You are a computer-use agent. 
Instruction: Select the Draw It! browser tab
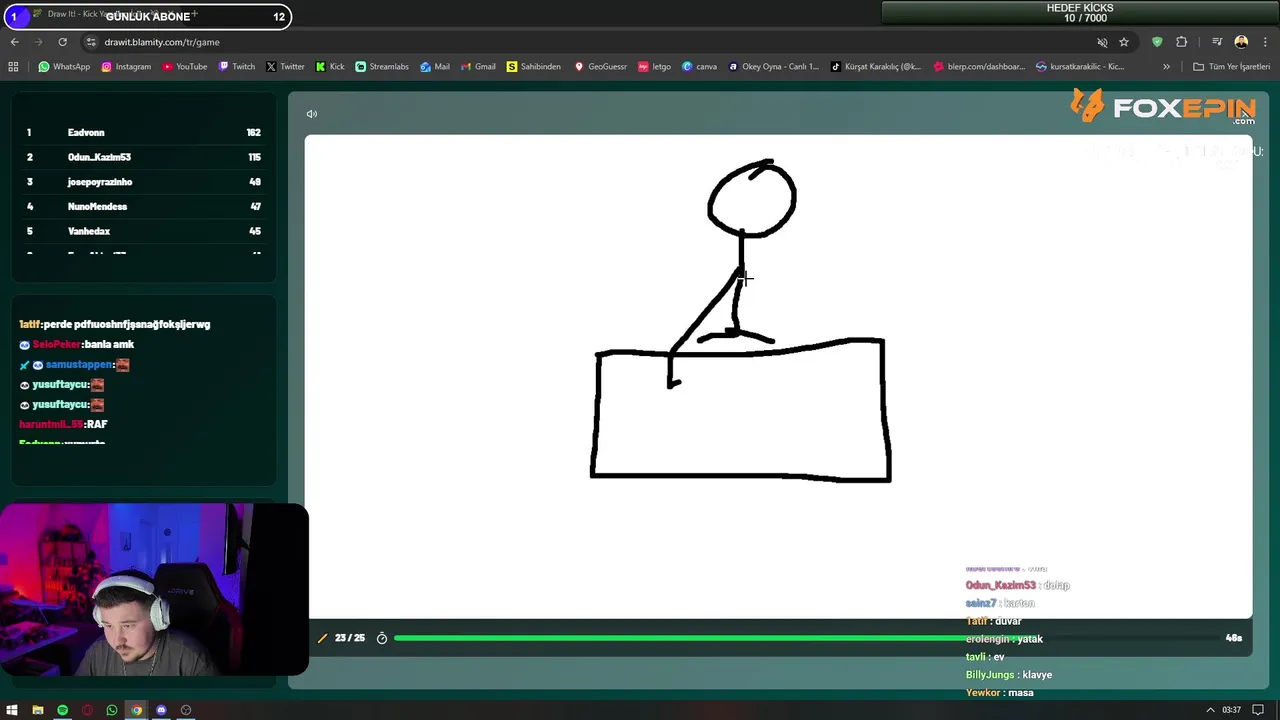[105, 15]
